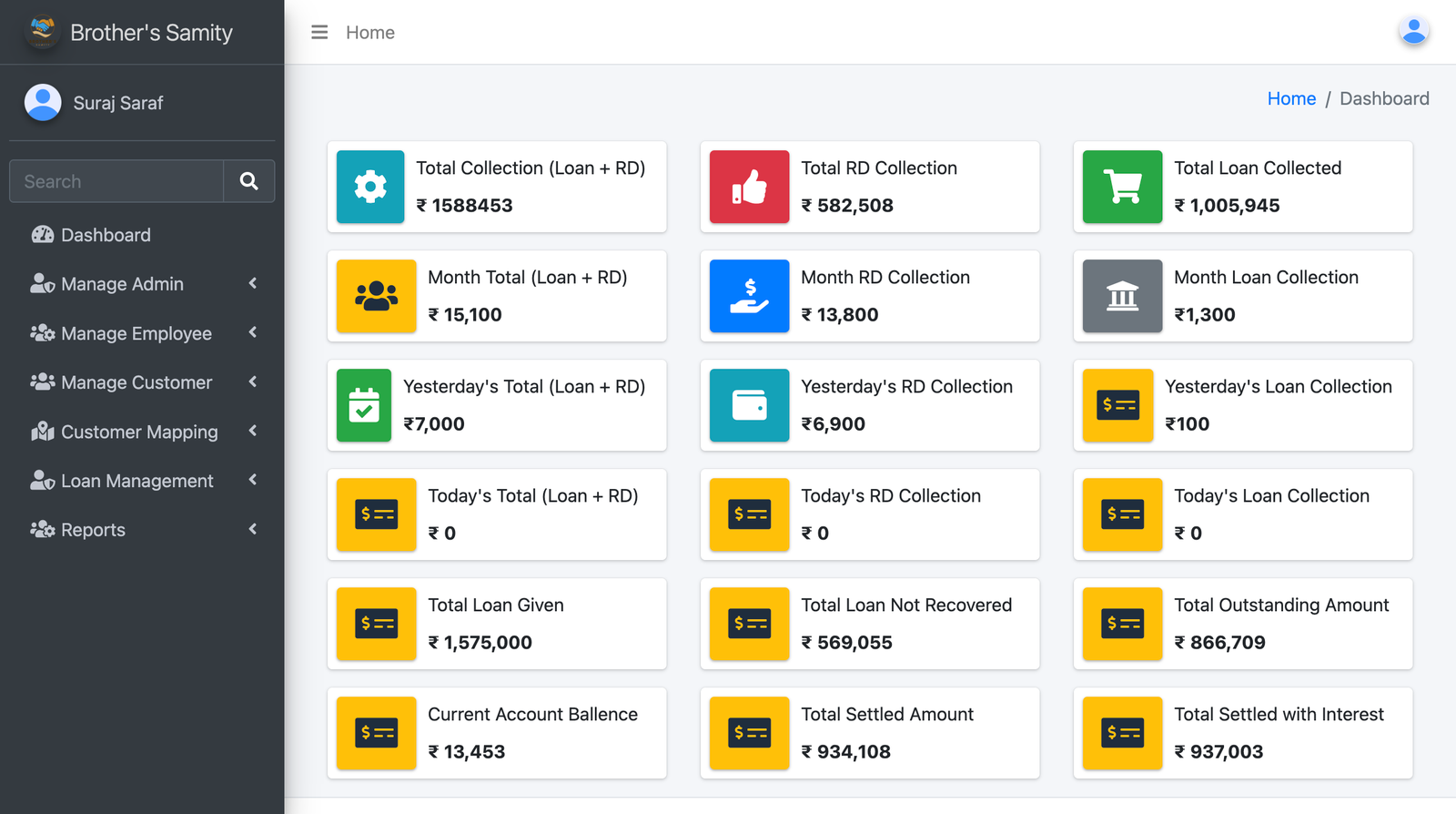Click bank icon on Month Loan Collection
This screenshot has height=814, width=1456.
point(1123,296)
